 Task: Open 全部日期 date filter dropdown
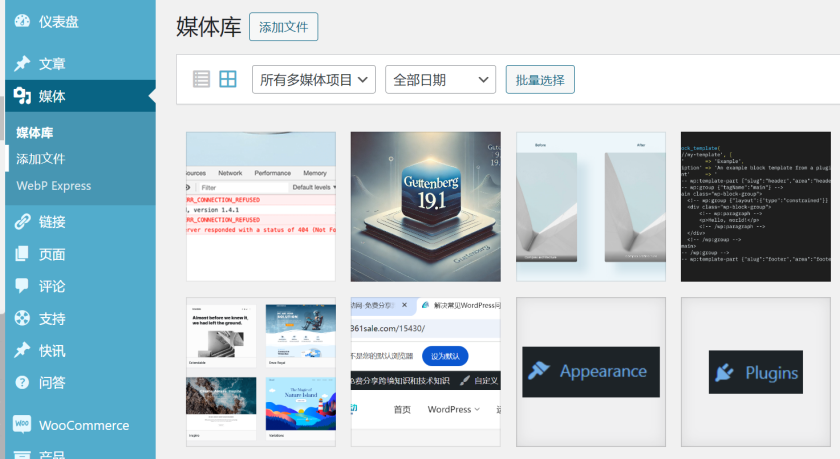(x=440, y=80)
